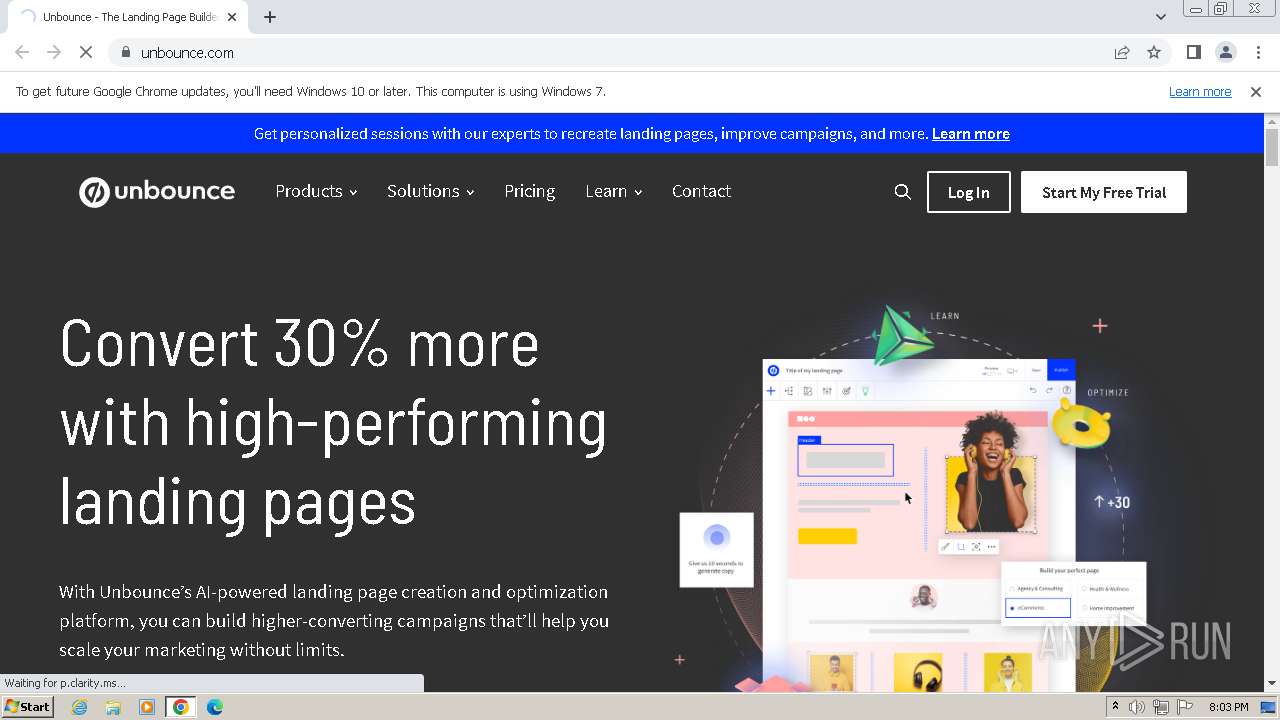The width and height of the screenshot is (1280, 720).
Task: Open the Chrome three-dot menu
Action: (1258, 52)
